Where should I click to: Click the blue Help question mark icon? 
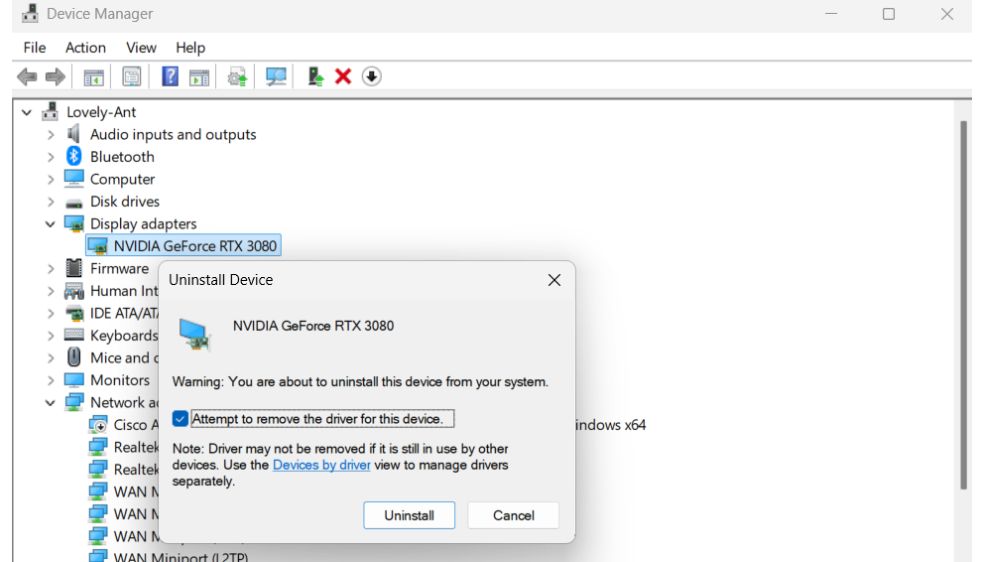point(170,77)
